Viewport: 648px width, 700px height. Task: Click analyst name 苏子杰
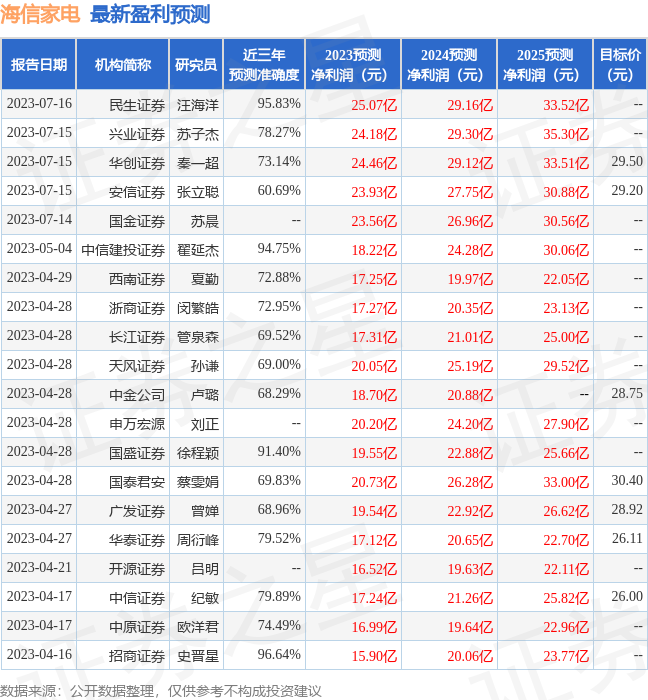click(x=198, y=134)
